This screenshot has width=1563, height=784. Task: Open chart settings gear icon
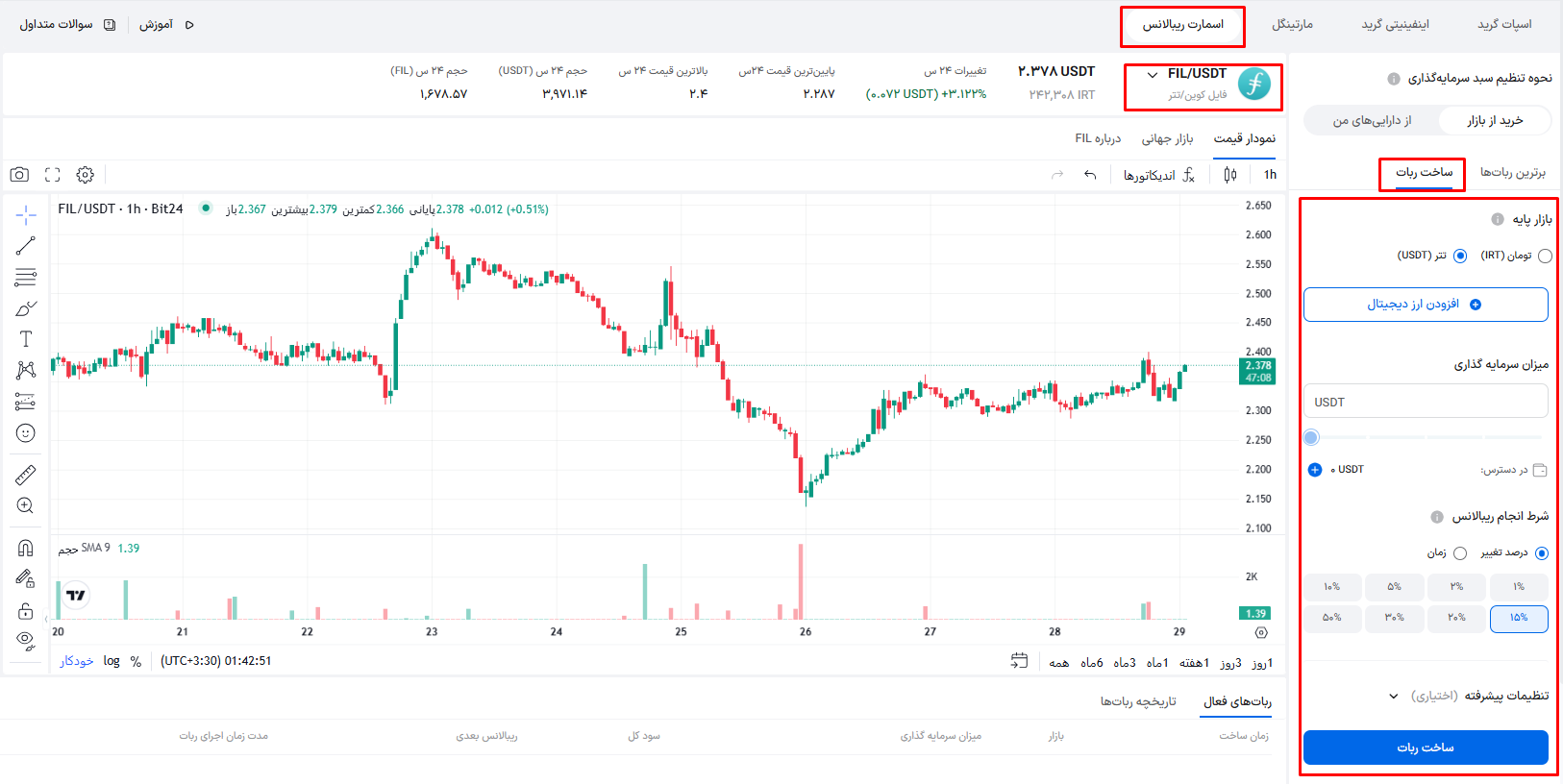86,175
